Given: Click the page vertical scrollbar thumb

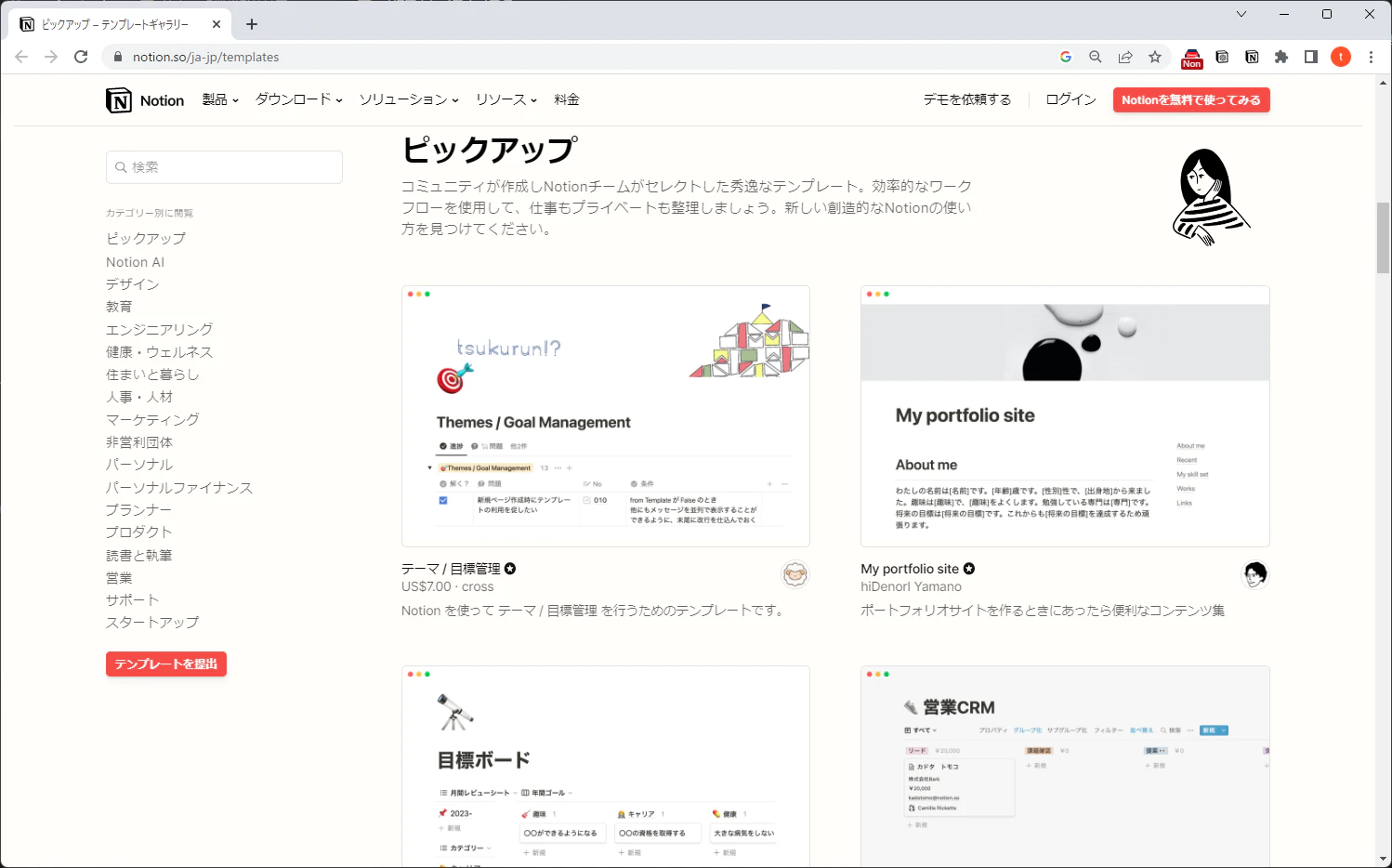Looking at the screenshot, I should click(1384, 237).
